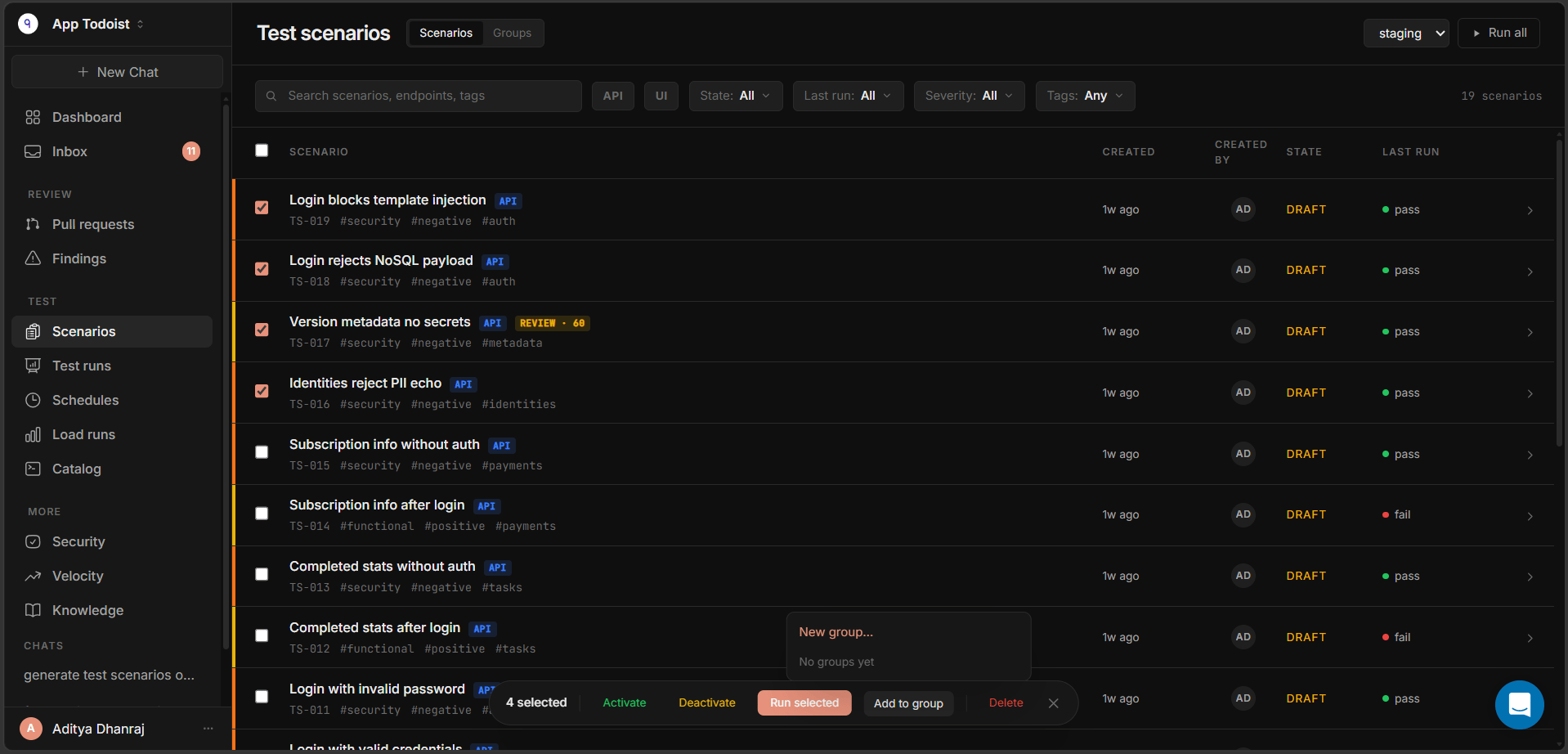Click the Catalog icon
1568x754 pixels.
(33, 469)
